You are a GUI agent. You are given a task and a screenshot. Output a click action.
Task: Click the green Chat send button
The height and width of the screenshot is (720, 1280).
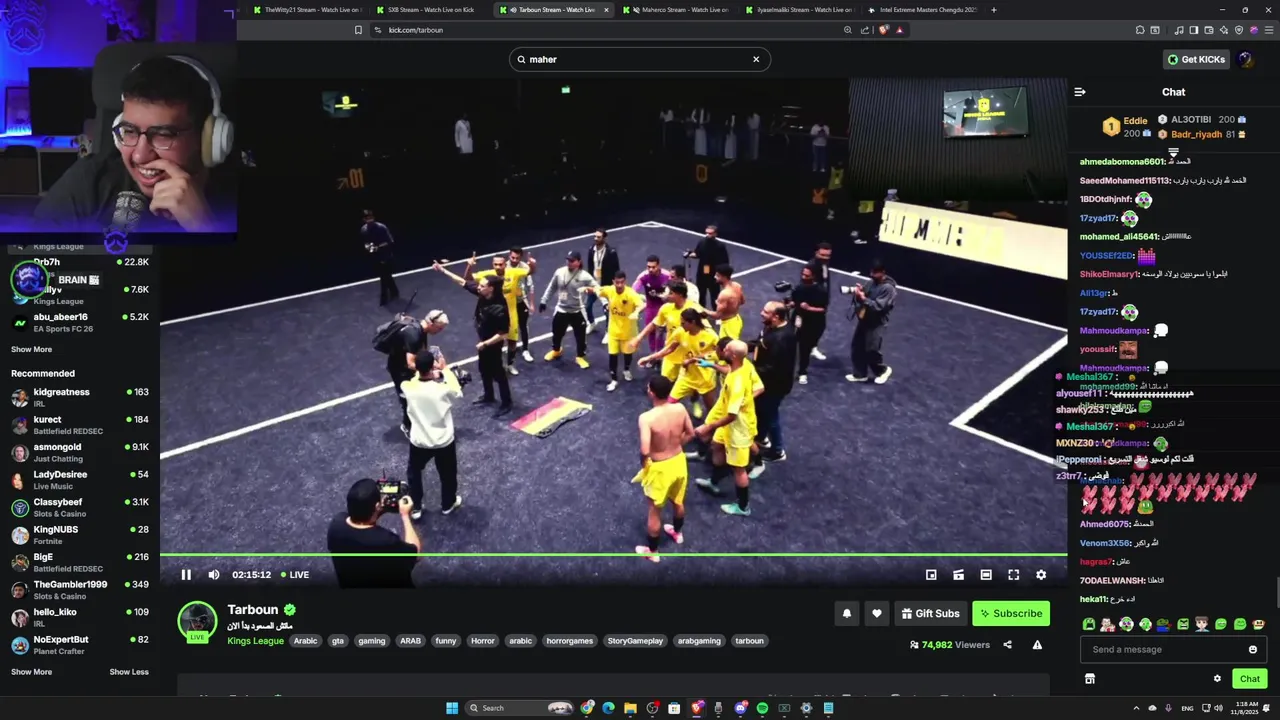click(x=1250, y=678)
